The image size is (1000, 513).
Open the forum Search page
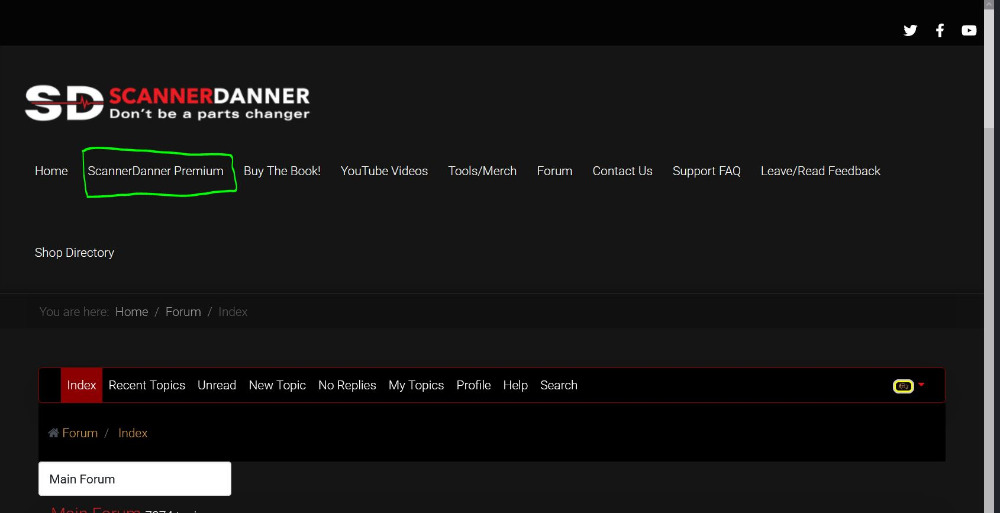(558, 385)
